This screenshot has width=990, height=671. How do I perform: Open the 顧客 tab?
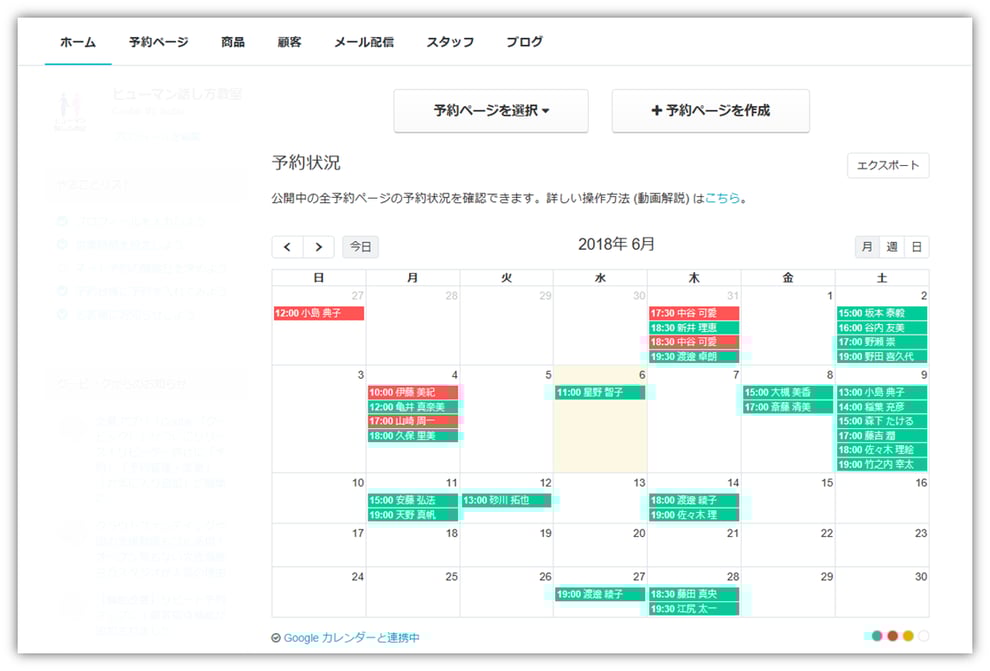(289, 42)
